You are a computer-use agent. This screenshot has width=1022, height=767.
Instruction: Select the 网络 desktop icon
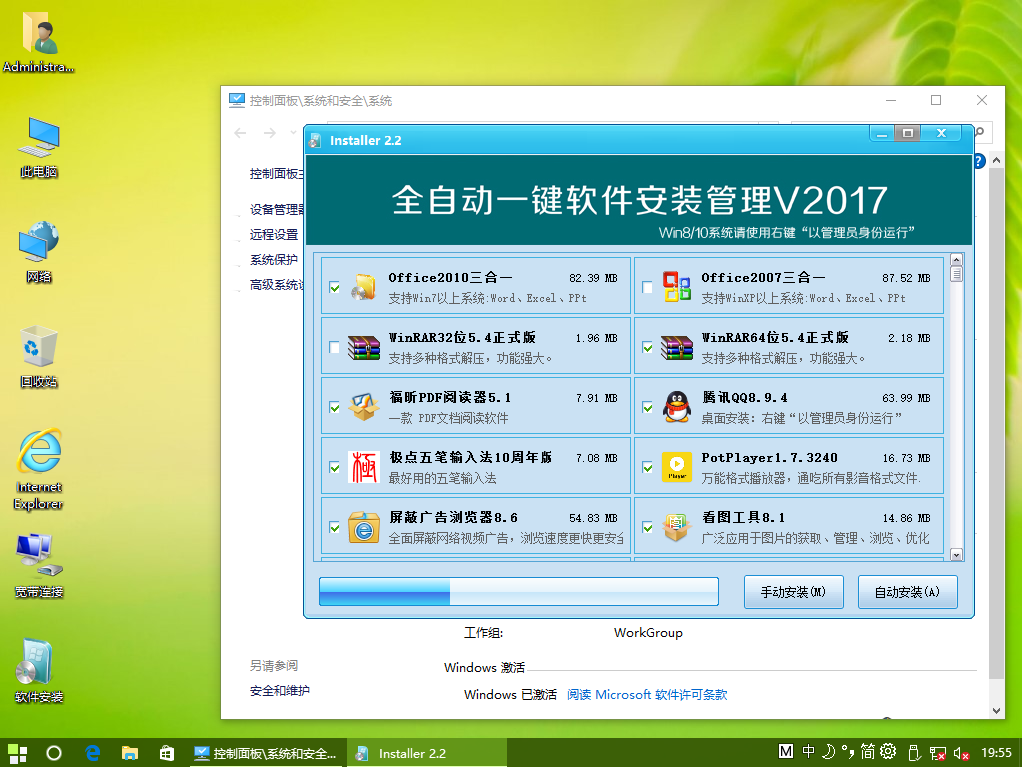[38, 252]
